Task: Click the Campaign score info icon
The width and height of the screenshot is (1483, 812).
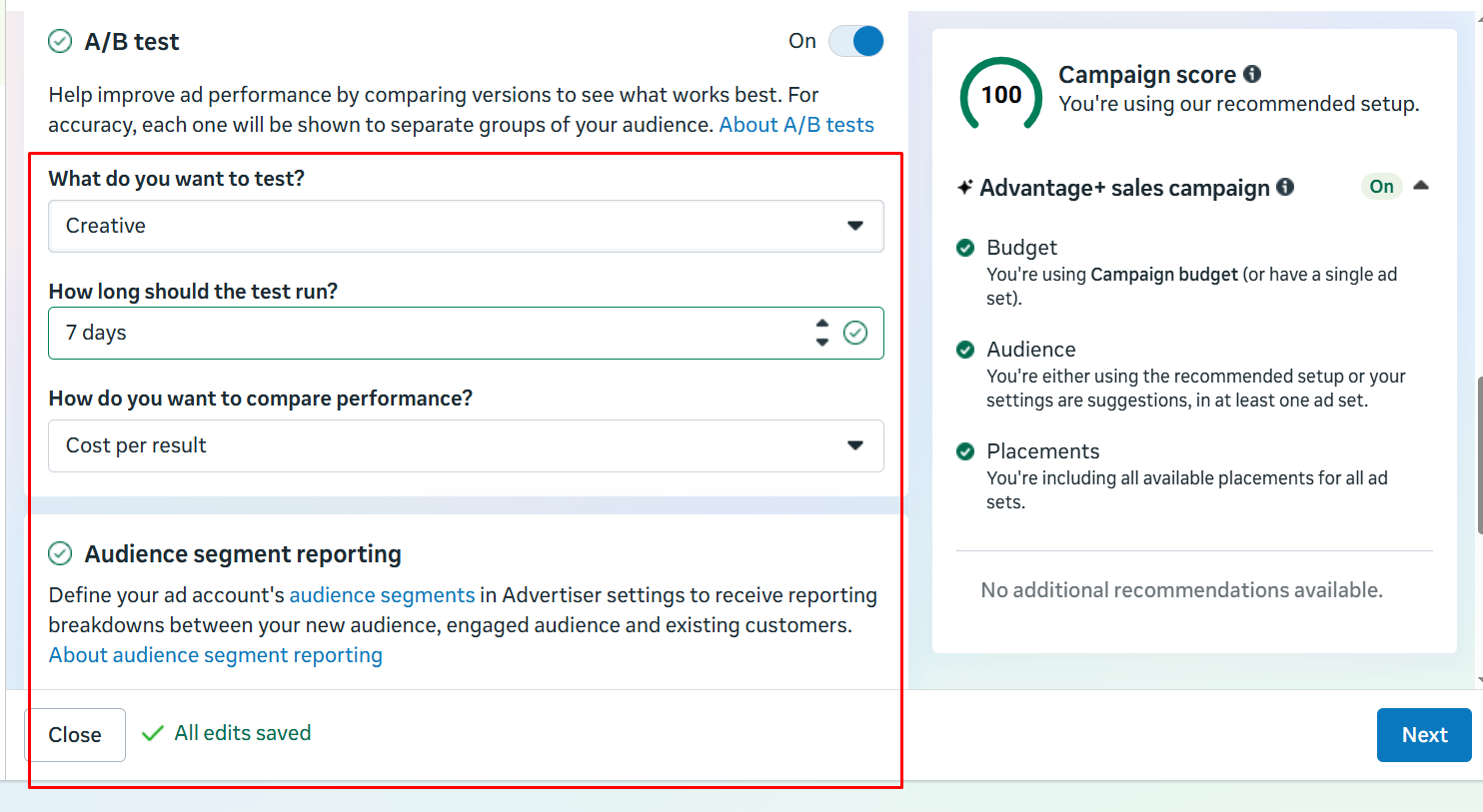Action: 1252,74
